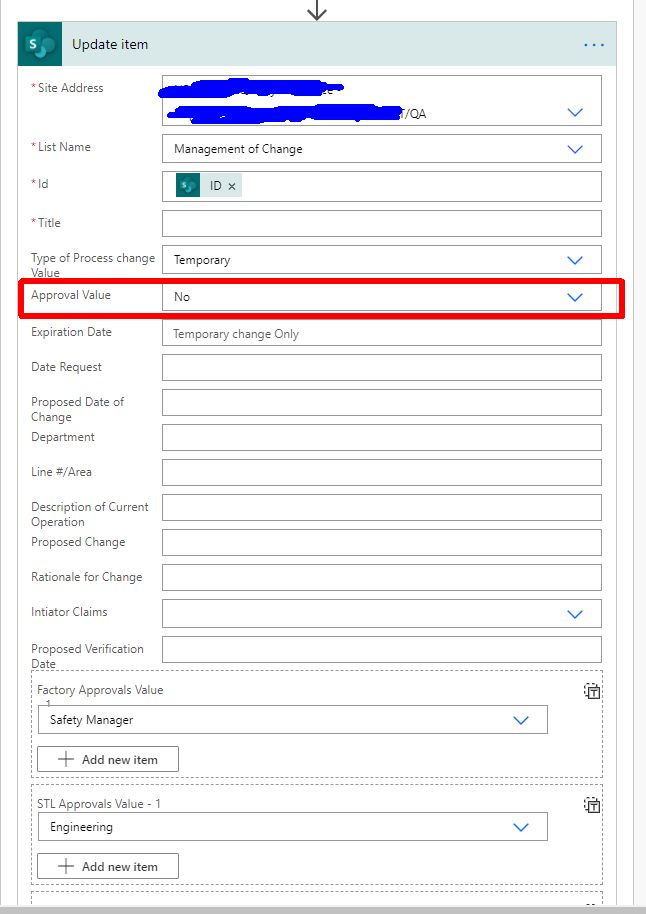The height and width of the screenshot is (914, 646).
Task: Click the Update item header title
Action: pos(110,44)
